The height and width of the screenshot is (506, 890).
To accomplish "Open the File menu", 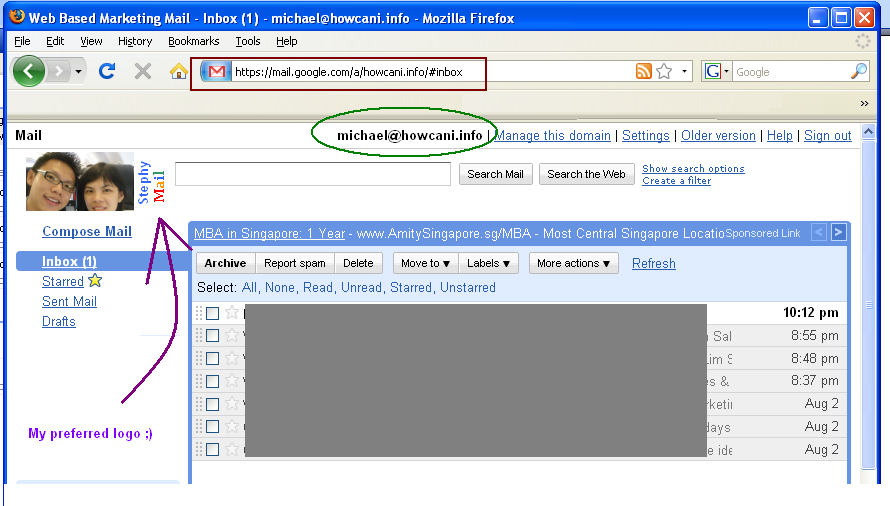I will point(22,41).
